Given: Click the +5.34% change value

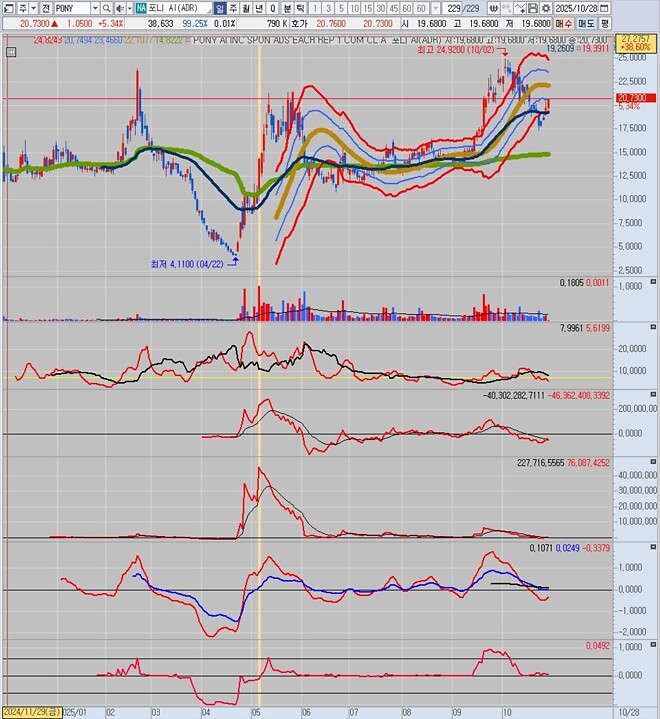Looking at the screenshot, I should coord(111,23).
